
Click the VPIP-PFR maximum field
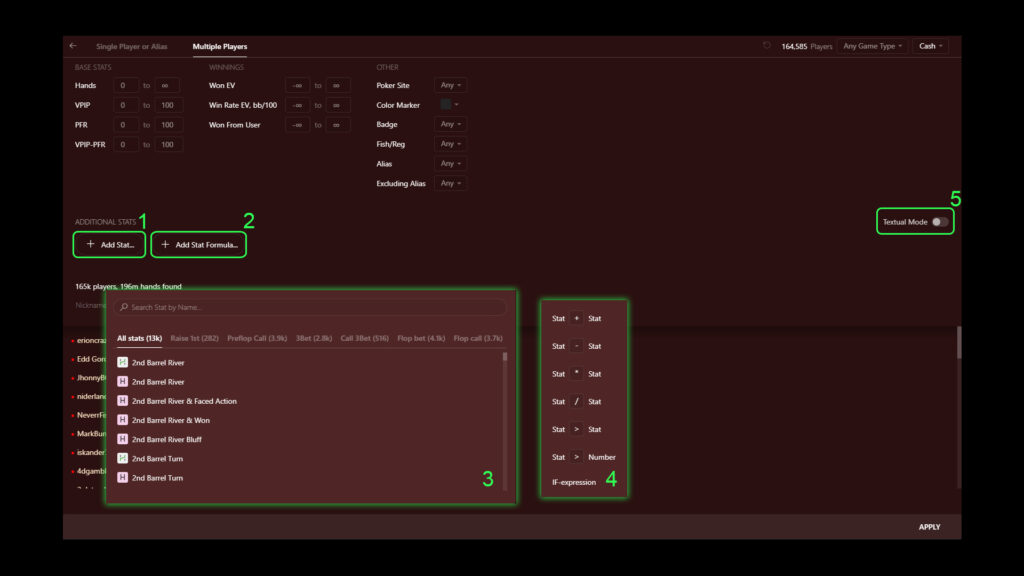pyautogui.click(x=168, y=144)
